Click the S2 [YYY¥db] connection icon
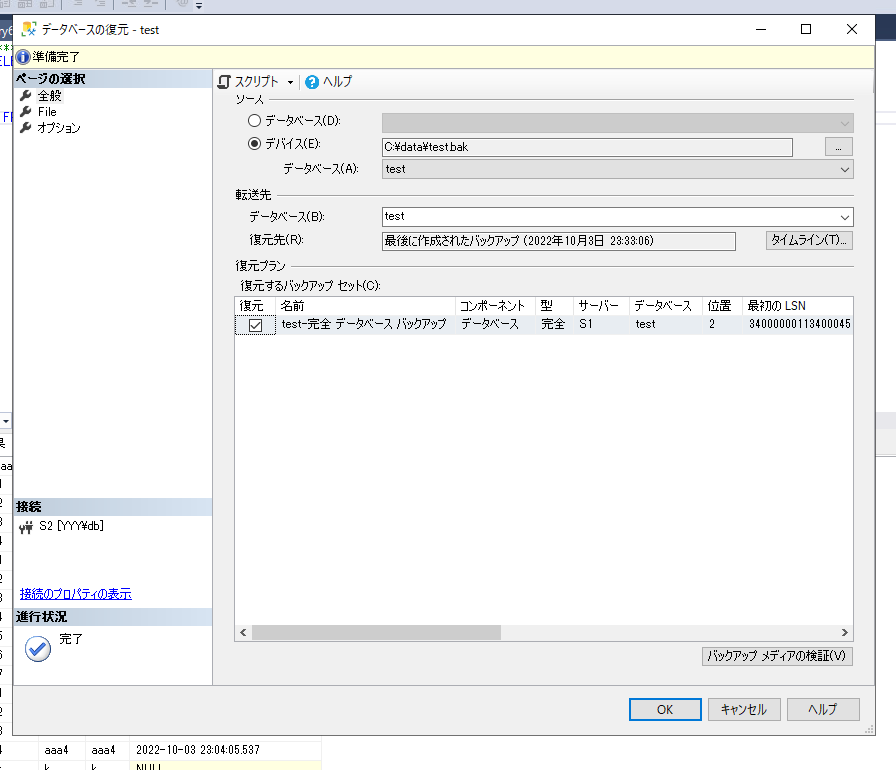 click(x=26, y=527)
